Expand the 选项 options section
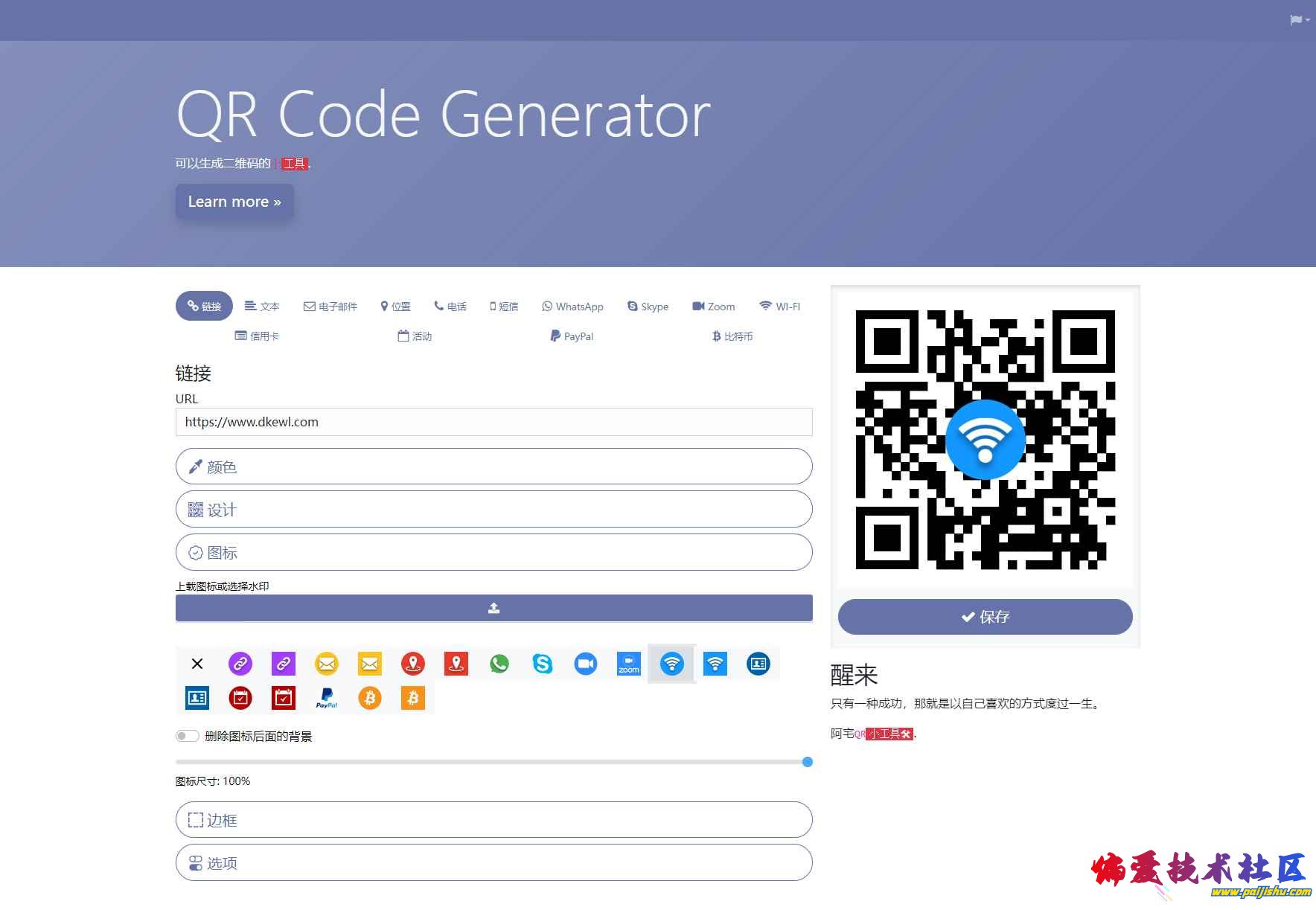Image resolution: width=1316 pixels, height=910 pixels. (x=493, y=863)
